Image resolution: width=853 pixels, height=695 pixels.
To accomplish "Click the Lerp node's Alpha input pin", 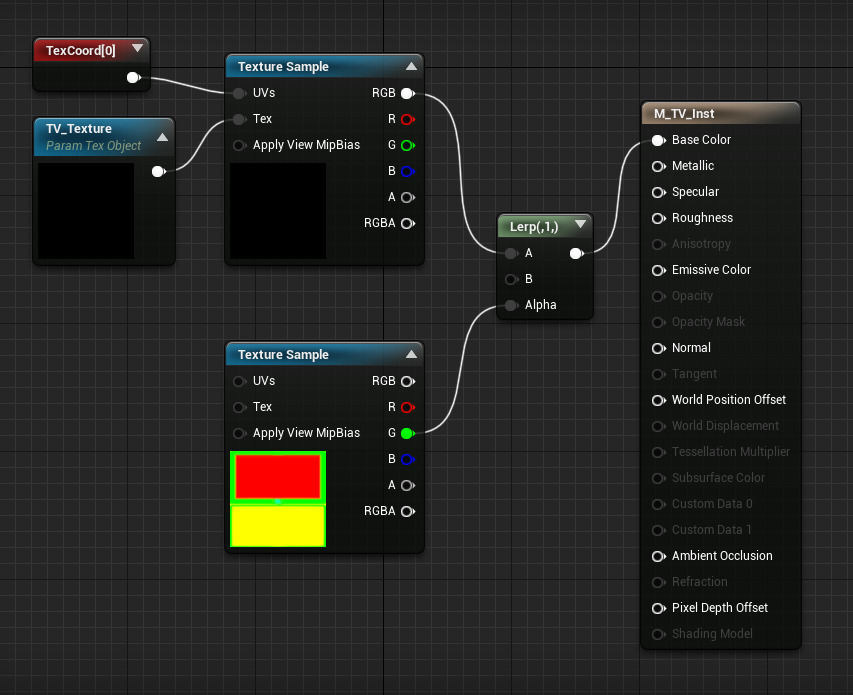I will [511, 305].
